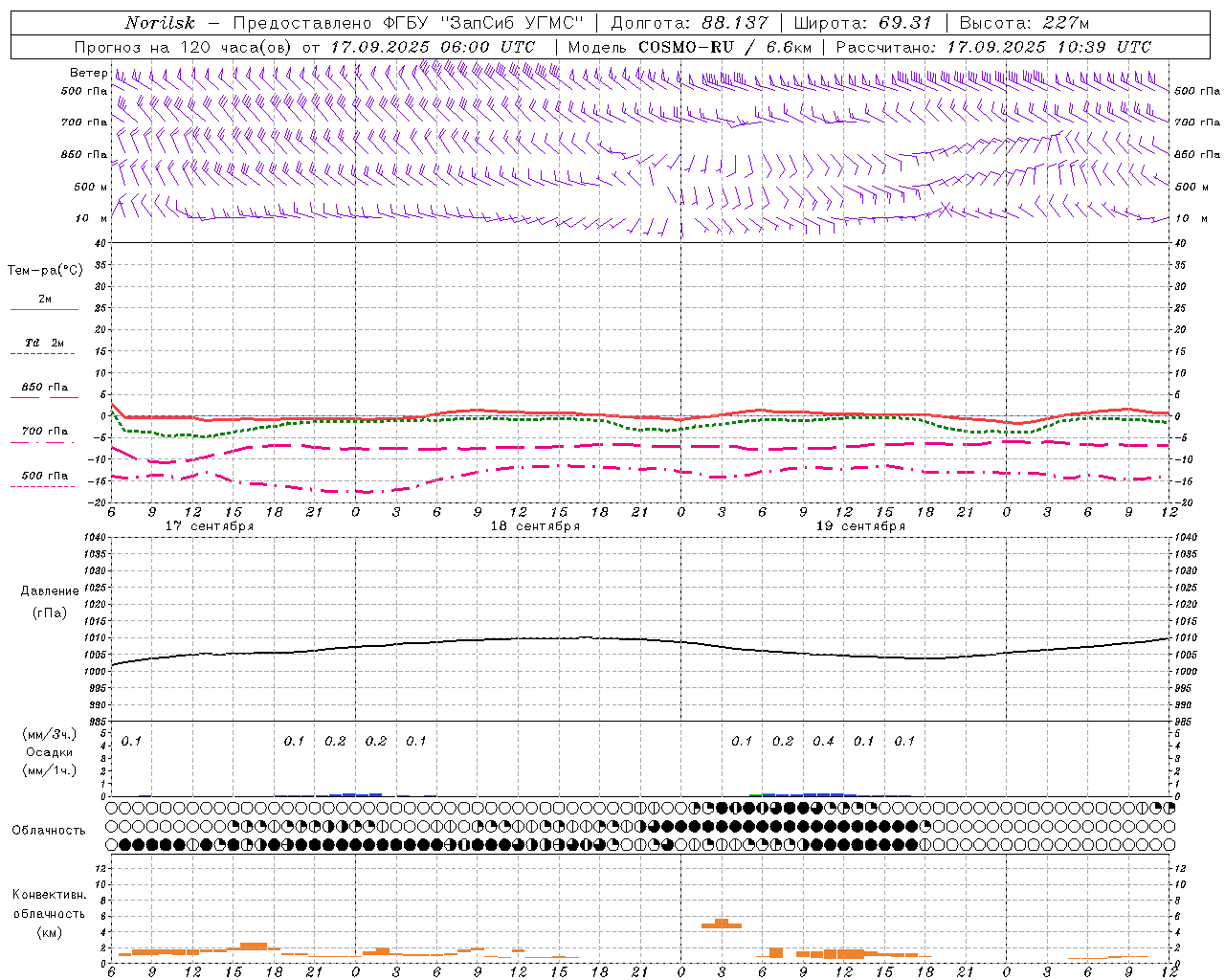Image resolution: width=1225 pixels, height=980 pixels.
Task: Select the "ЗапСиб УГМС" provider text
Action: pyautogui.click(x=509, y=23)
